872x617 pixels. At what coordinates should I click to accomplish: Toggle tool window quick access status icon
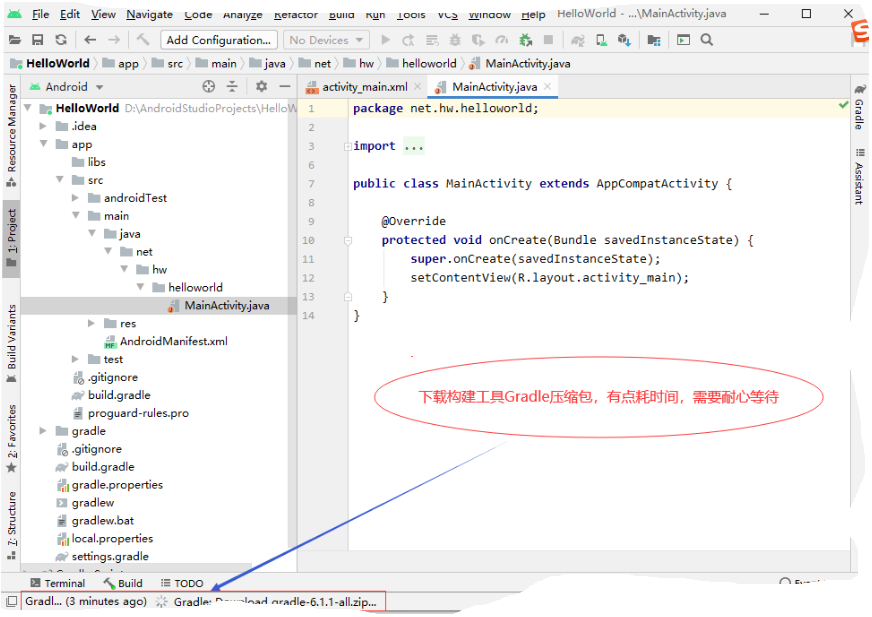click(11, 601)
